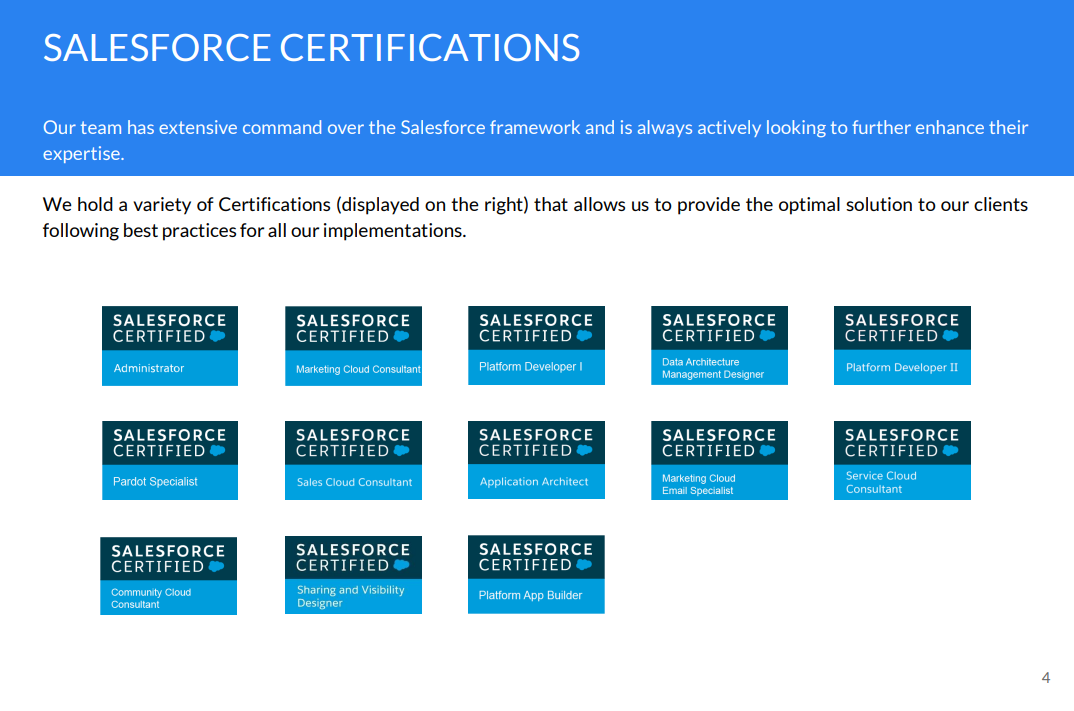
Task: Click the Platform Developer I badge
Action: 536,345
